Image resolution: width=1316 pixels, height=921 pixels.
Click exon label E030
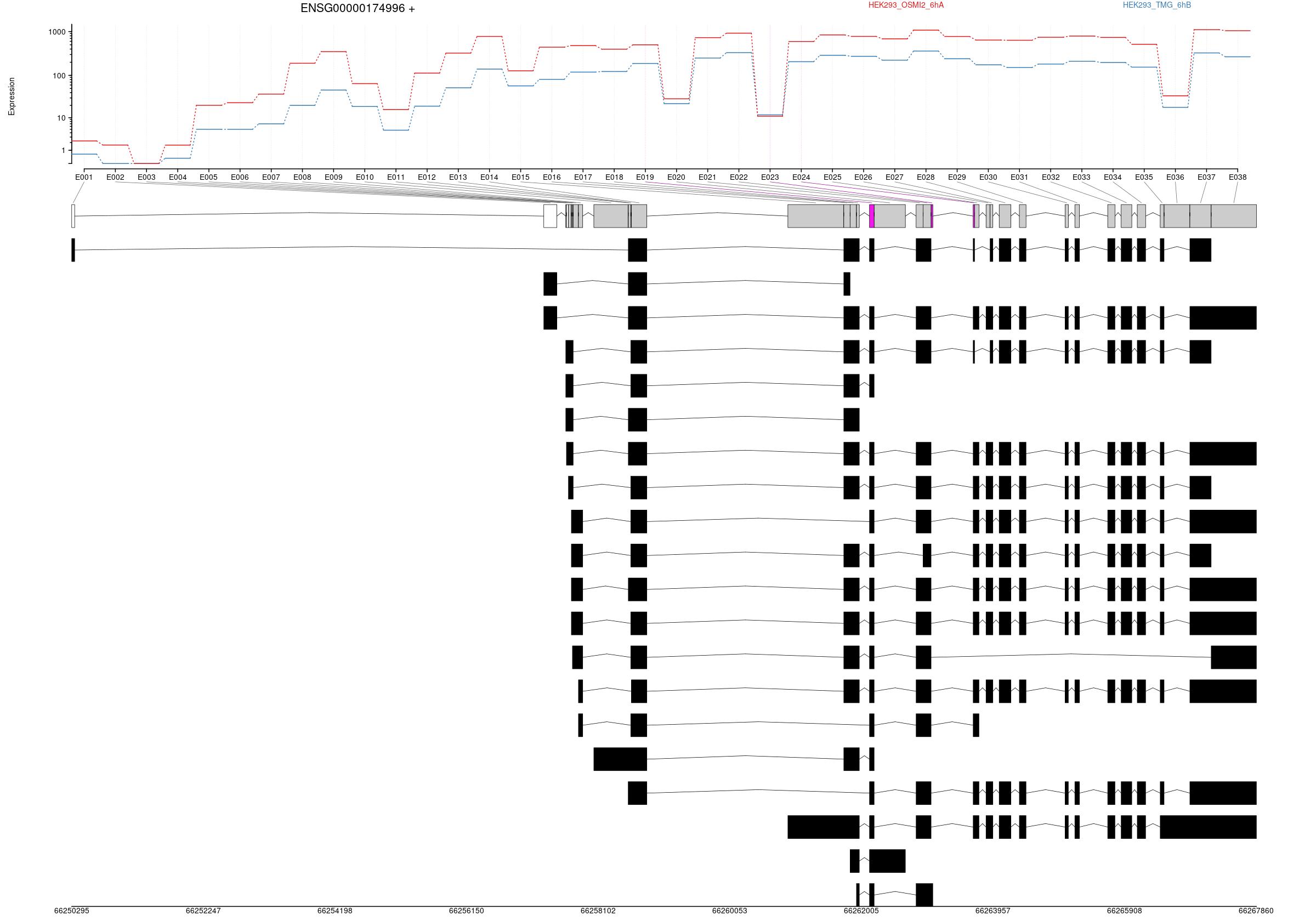[x=988, y=177]
